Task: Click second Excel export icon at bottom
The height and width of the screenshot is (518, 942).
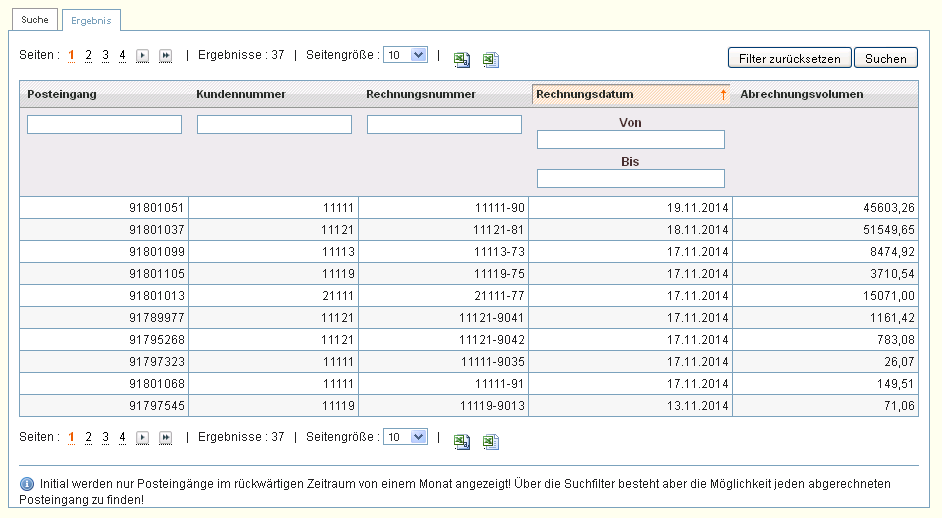Action: pyautogui.click(x=491, y=441)
